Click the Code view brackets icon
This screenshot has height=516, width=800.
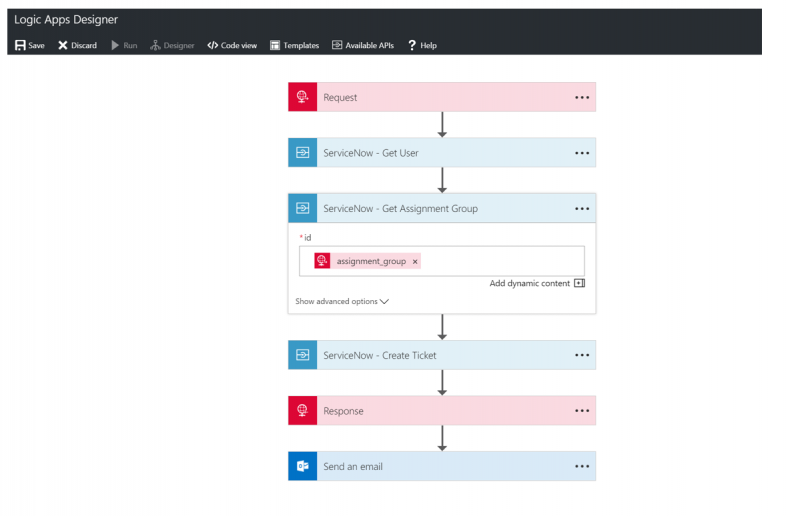[x=213, y=45]
